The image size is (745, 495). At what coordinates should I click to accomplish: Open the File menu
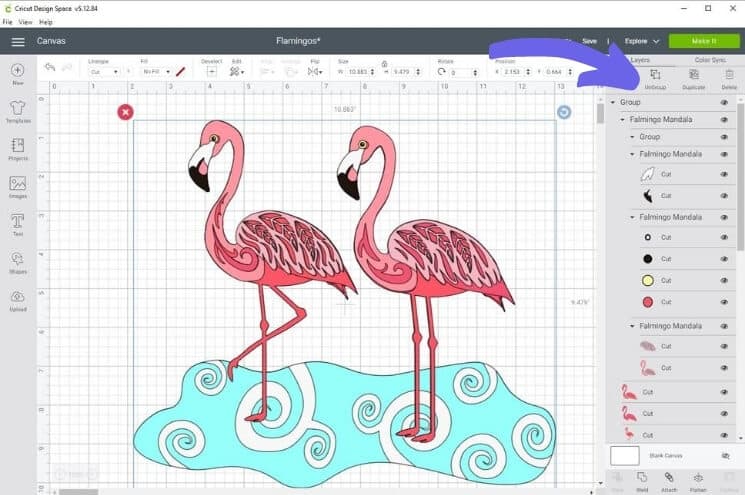coord(7,22)
